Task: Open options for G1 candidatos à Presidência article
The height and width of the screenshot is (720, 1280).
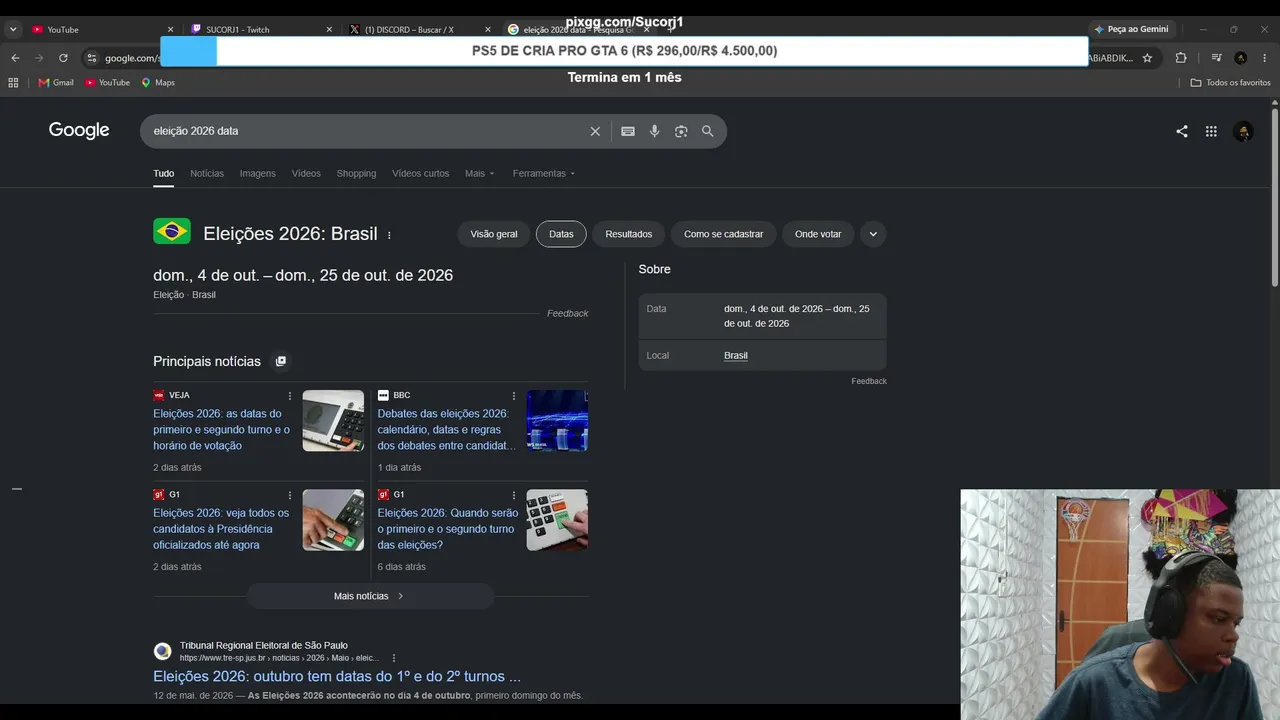Action: click(x=290, y=495)
